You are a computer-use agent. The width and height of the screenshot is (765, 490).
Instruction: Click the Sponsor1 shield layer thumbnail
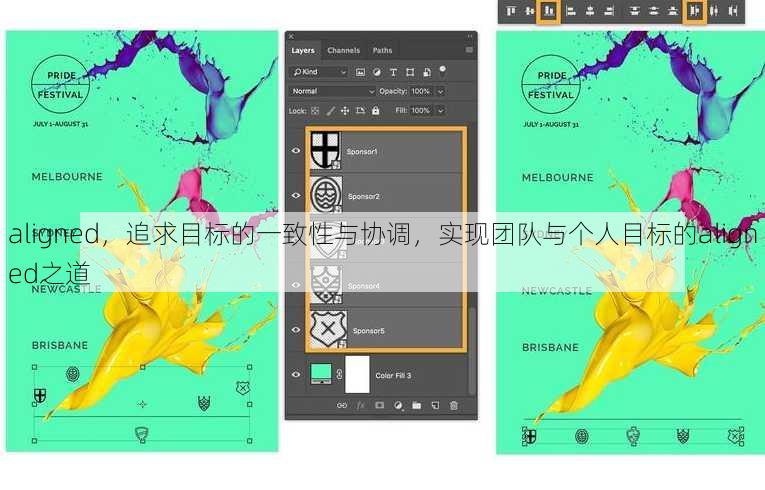325,150
